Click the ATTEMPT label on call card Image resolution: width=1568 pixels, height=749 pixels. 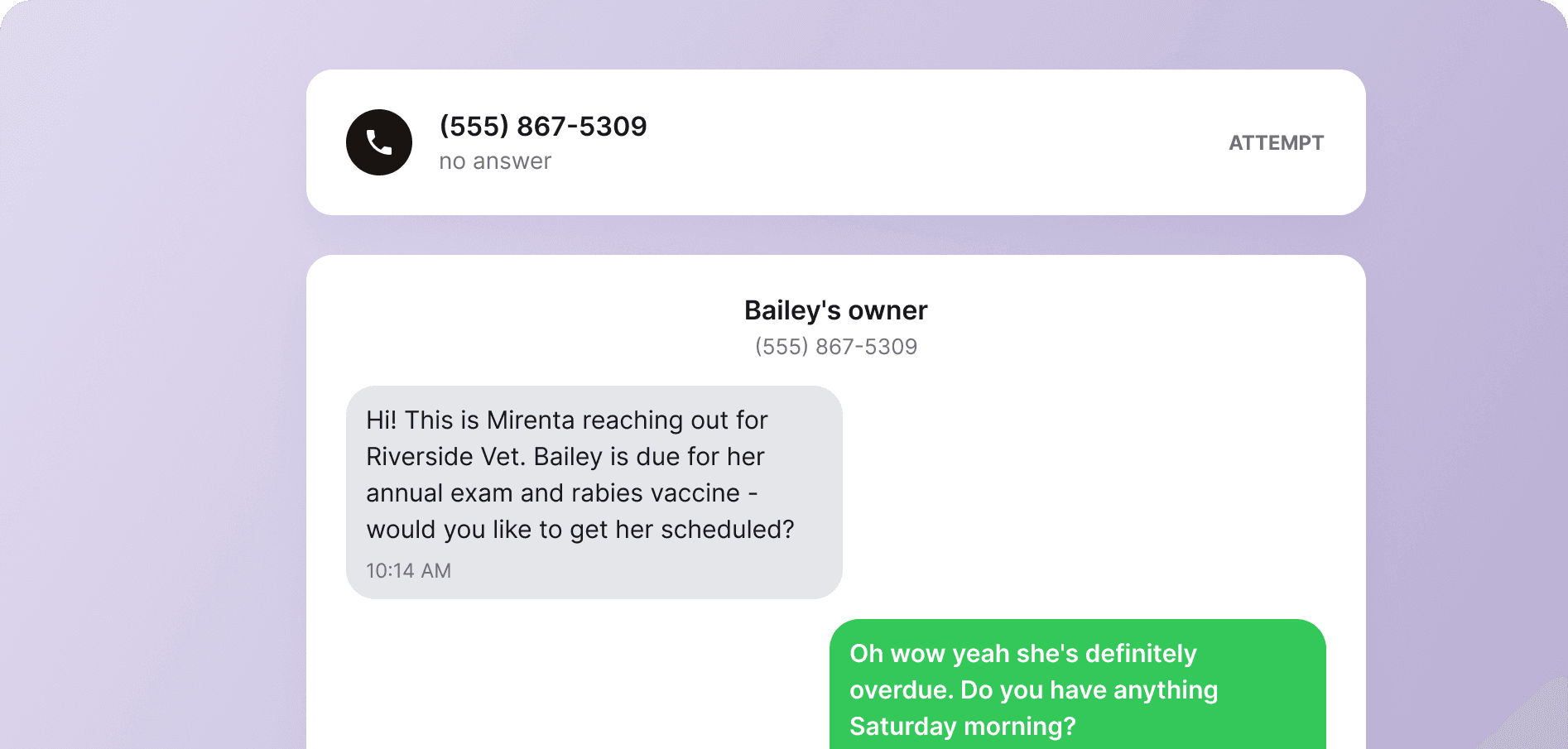point(1276,142)
